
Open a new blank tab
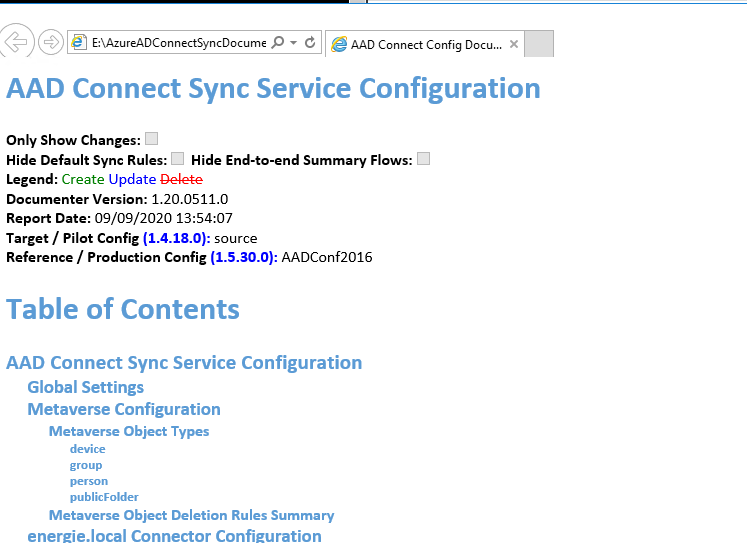(539, 44)
